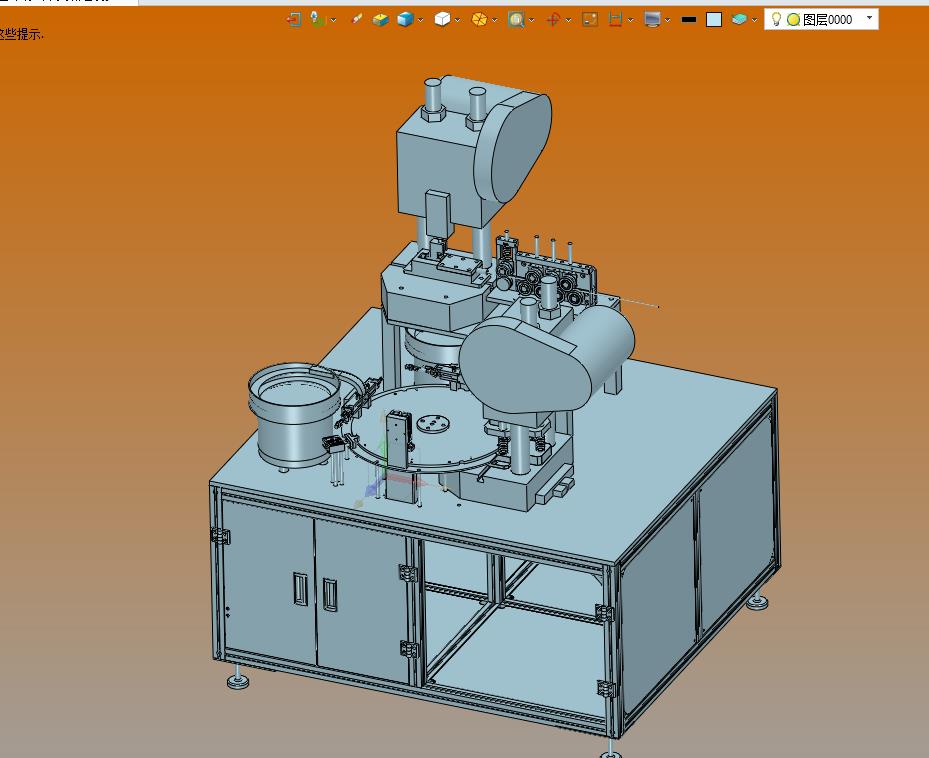Click the red crosshair target icon

[x=553, y=20]
